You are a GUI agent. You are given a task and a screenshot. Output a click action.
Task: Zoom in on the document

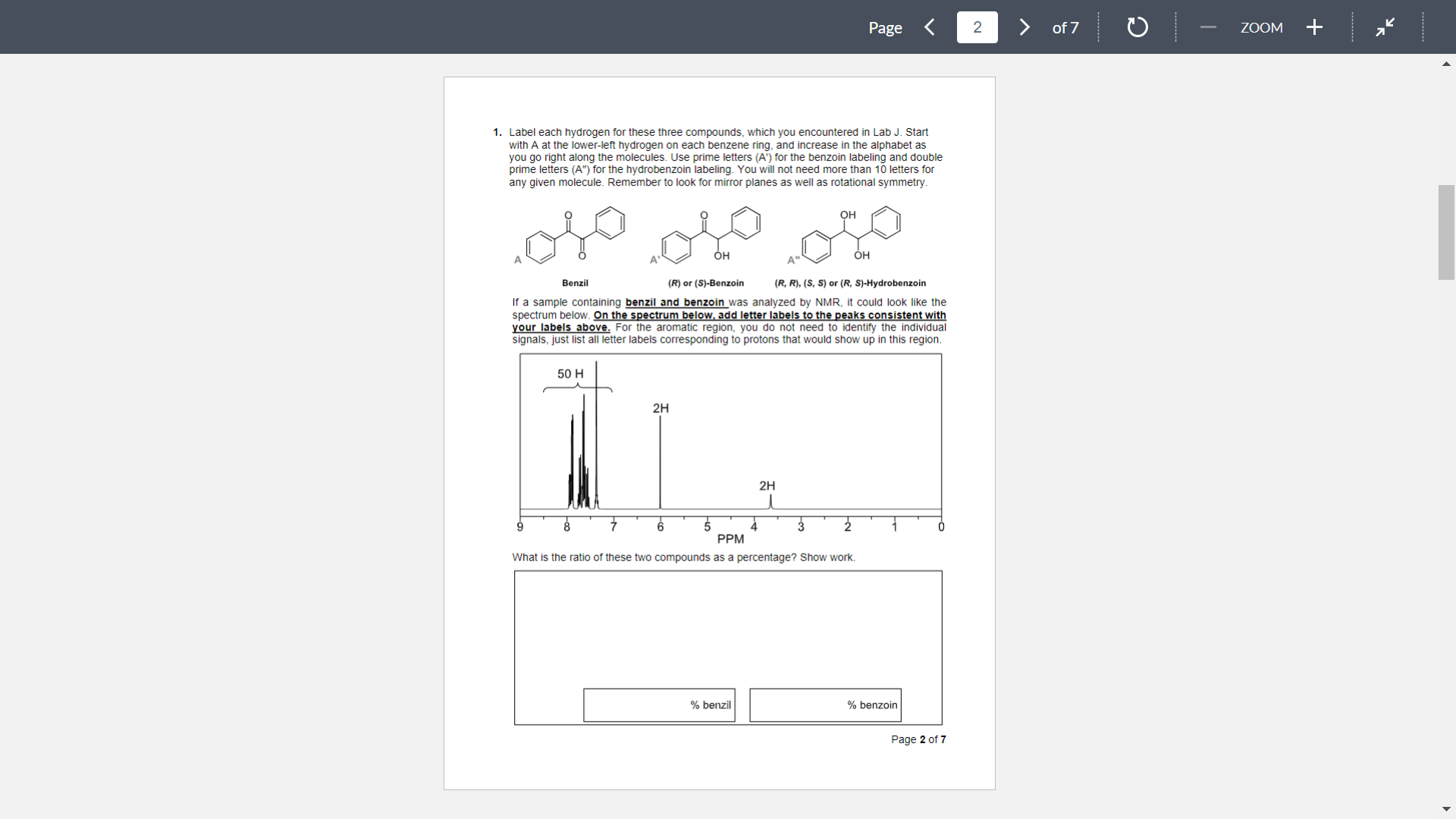click(x=1313, y=27)
